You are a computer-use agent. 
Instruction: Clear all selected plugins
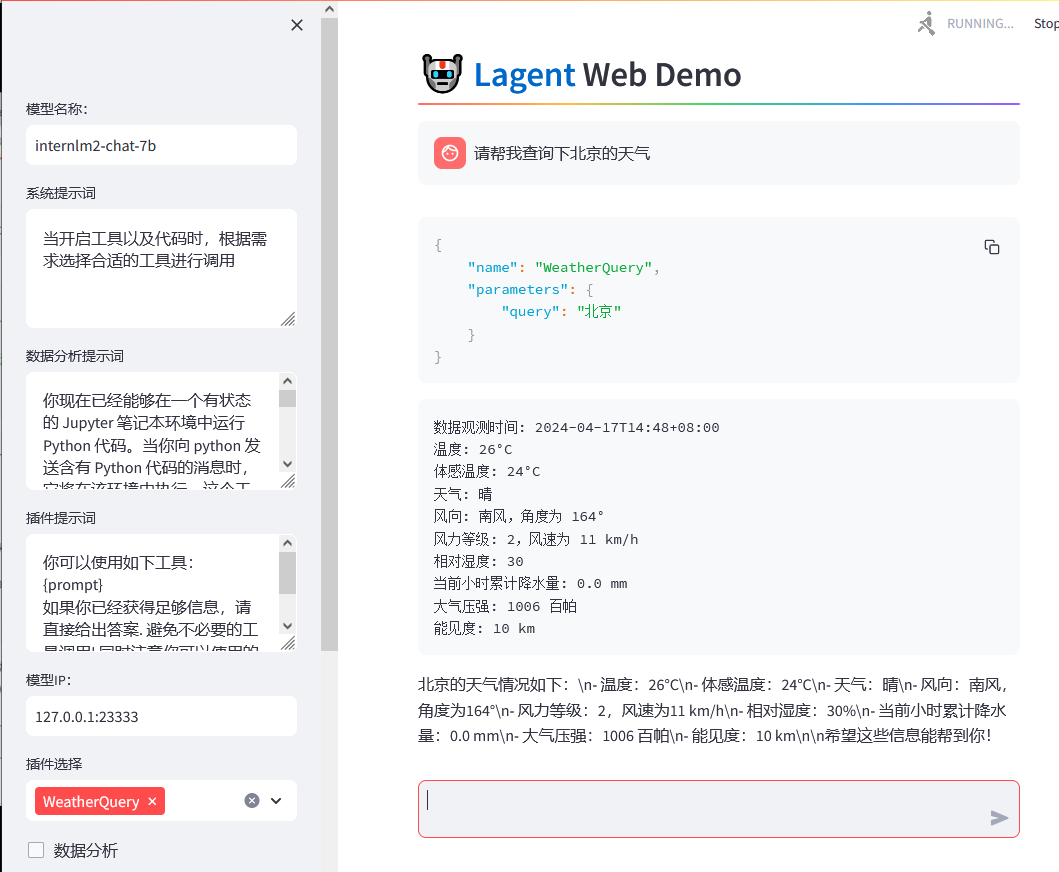click(x=252, y=800)
